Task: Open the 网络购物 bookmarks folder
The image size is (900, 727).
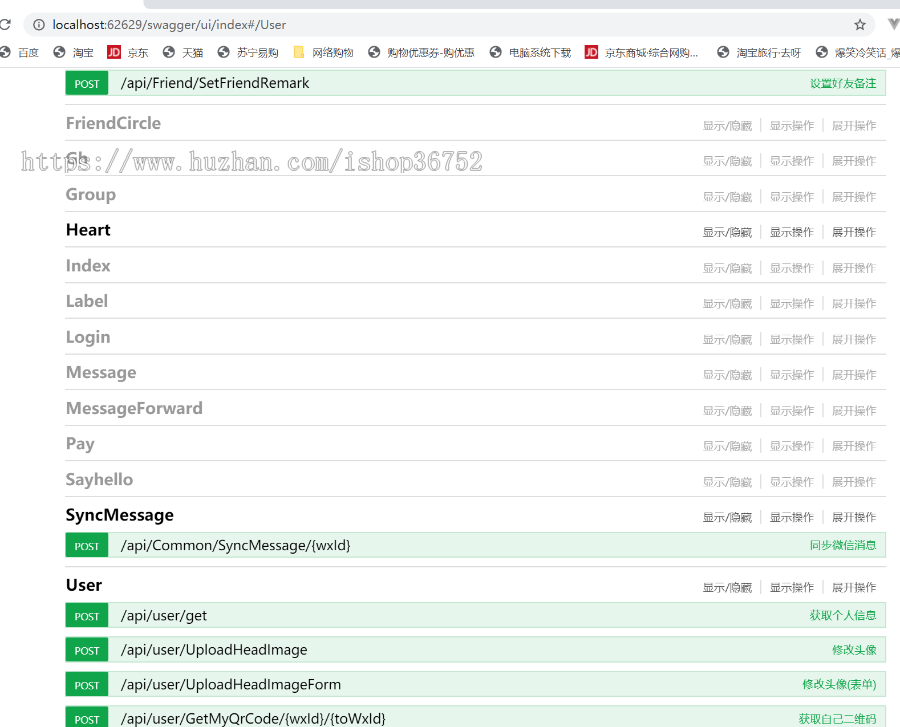Action: 323,53
